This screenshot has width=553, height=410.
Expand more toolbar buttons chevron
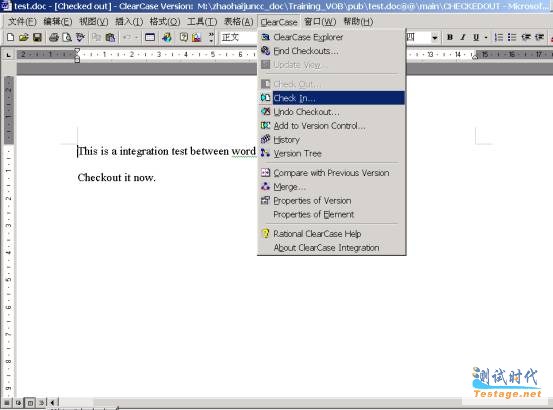tap(211, 37)
